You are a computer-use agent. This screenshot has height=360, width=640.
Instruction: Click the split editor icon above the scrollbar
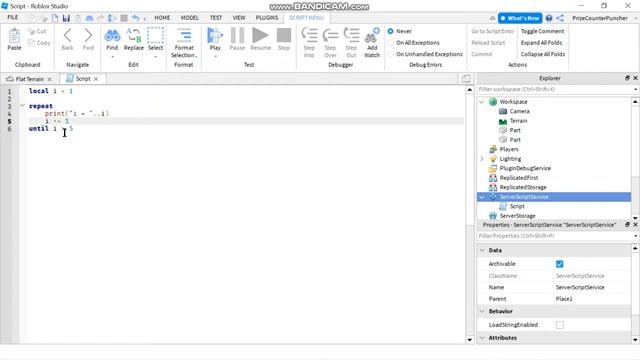click(466, 78)
